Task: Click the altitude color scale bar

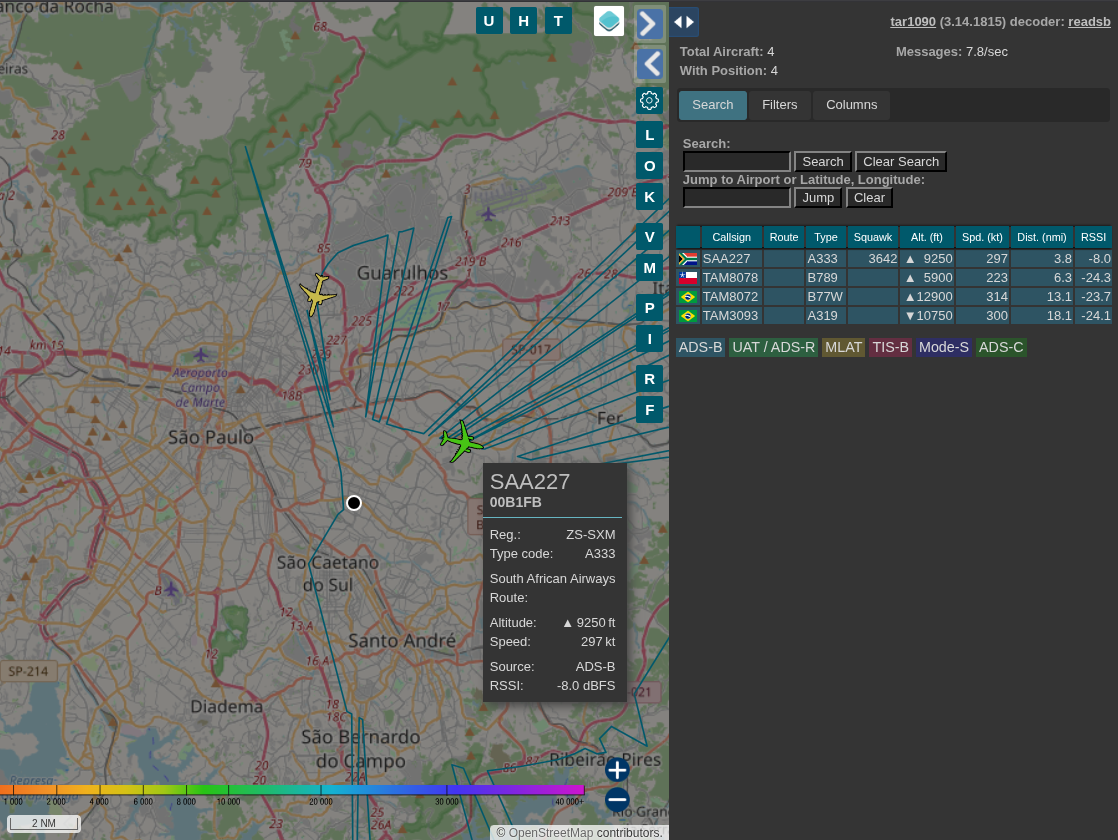Action: tap(292, 790)
